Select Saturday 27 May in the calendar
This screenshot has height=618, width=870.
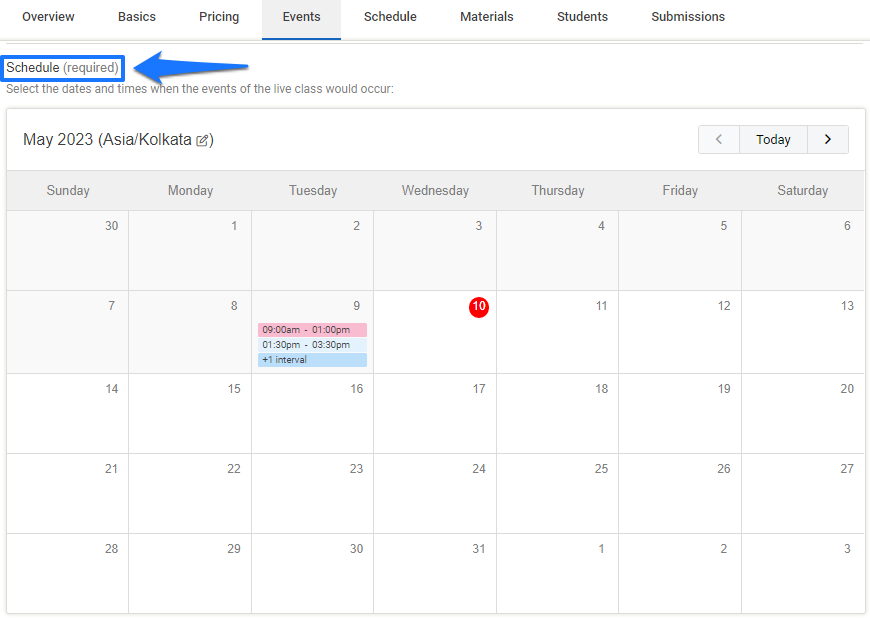[802, 493]
